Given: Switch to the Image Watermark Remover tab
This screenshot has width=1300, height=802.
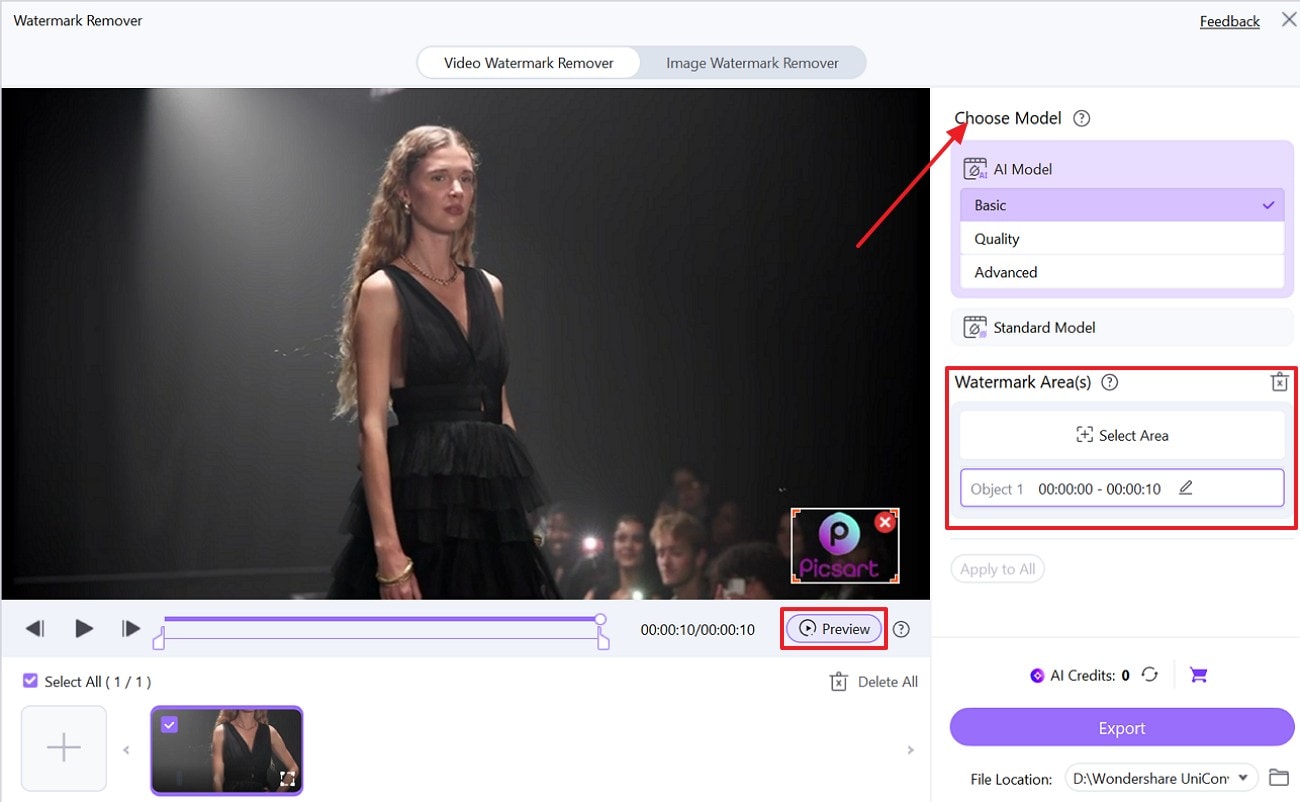Looking at the screenshot, I should [x=752, y=62].
